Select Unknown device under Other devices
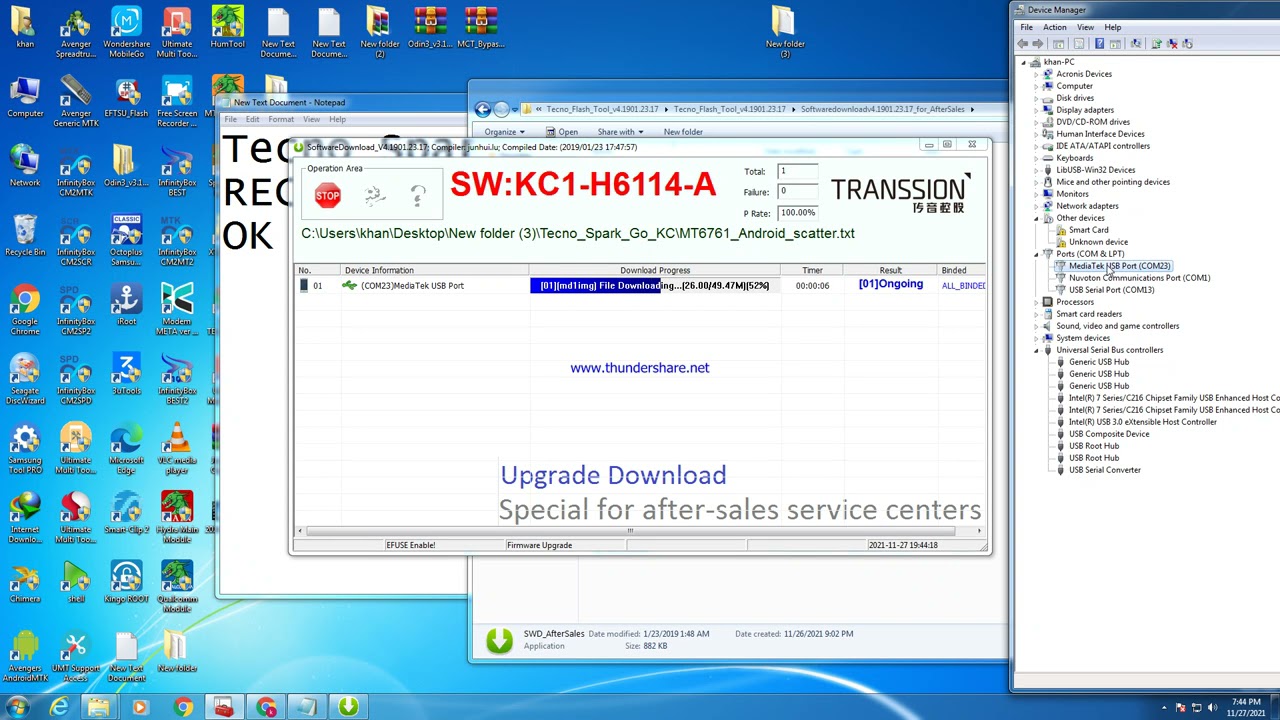The width and height of the screenshot is (1280, 720). click(x=1098, y=242)
